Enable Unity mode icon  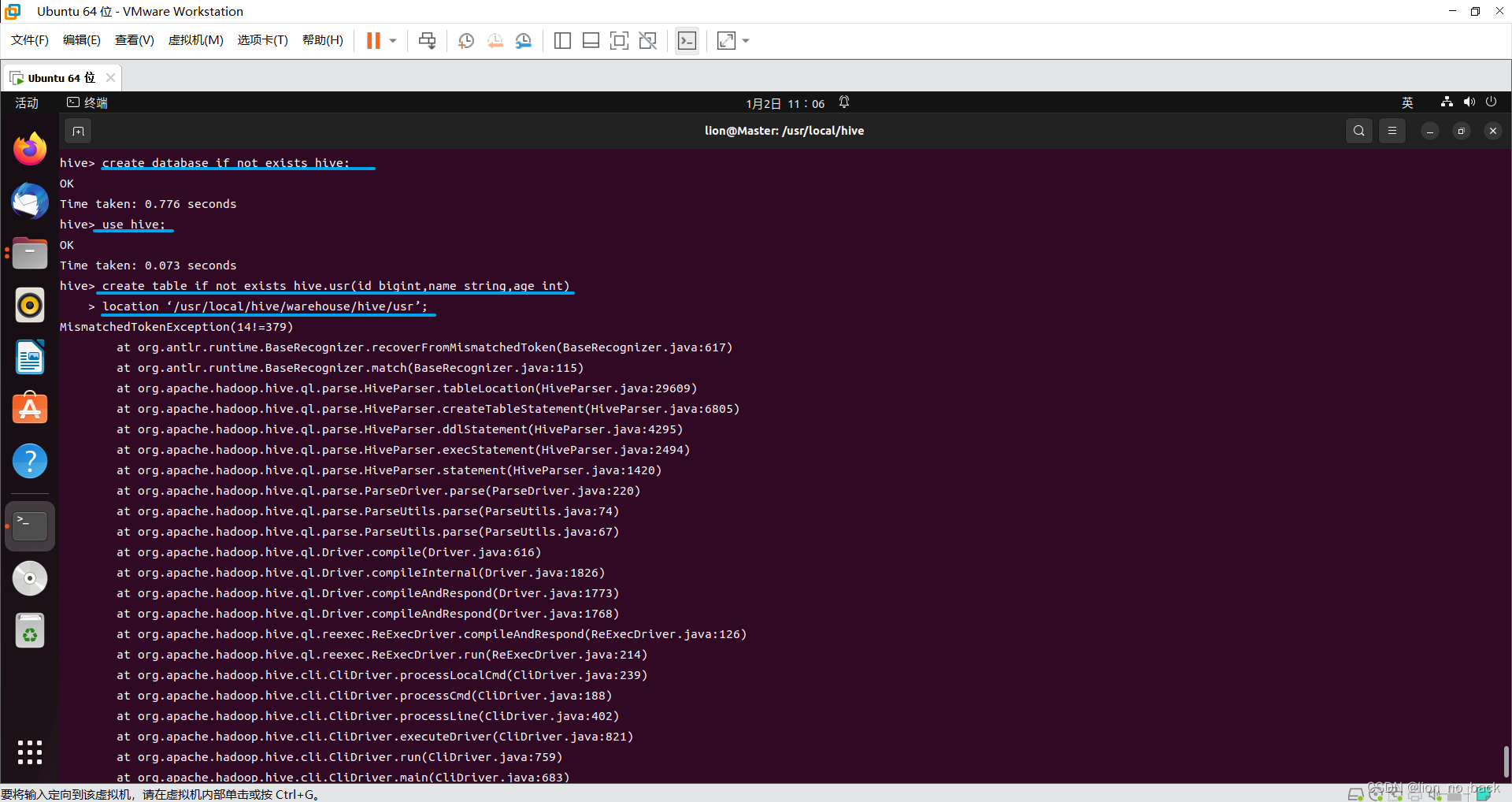point(647,40)
